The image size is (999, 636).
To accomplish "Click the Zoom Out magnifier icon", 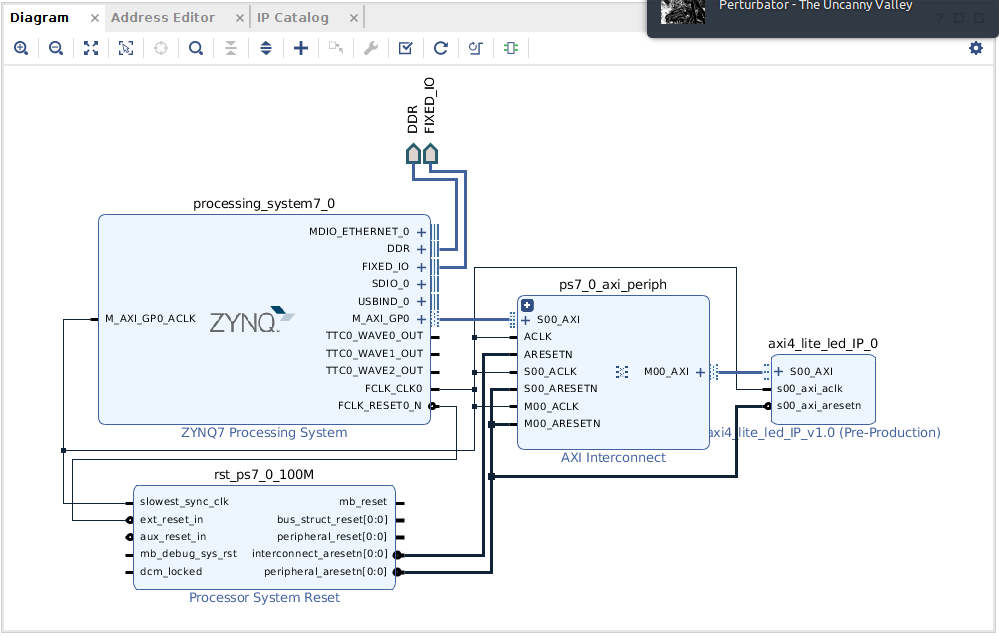I will (56, 48).
